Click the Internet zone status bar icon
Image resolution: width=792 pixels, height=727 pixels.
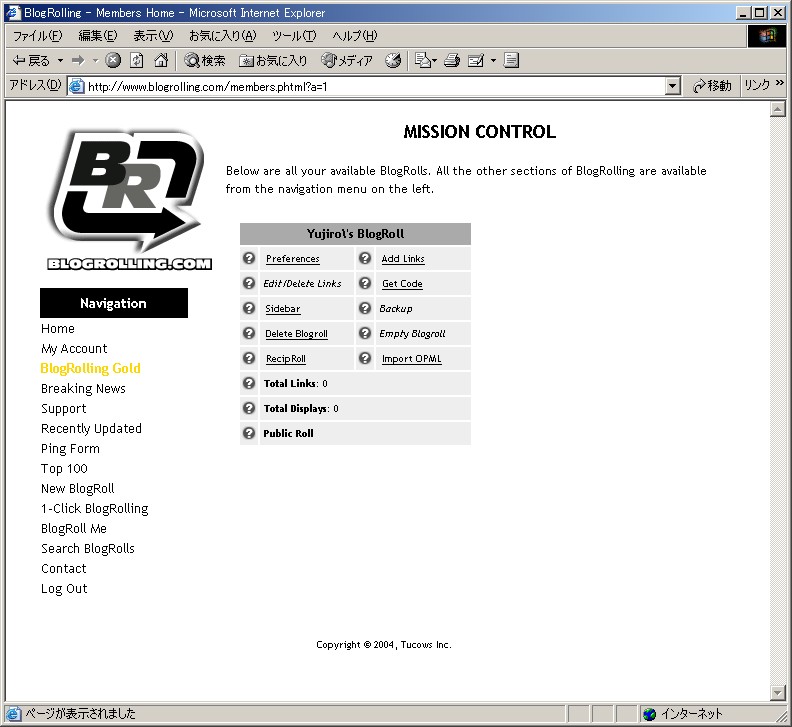650,714
